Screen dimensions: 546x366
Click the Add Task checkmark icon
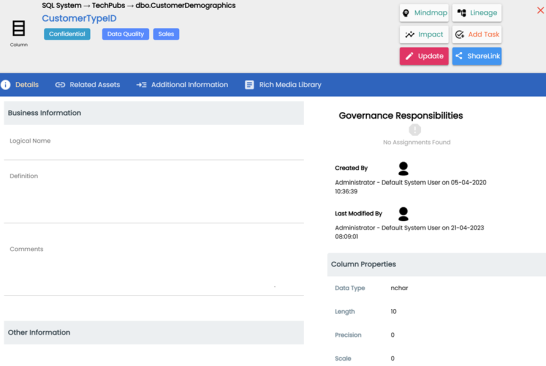(x=460, y=34)
